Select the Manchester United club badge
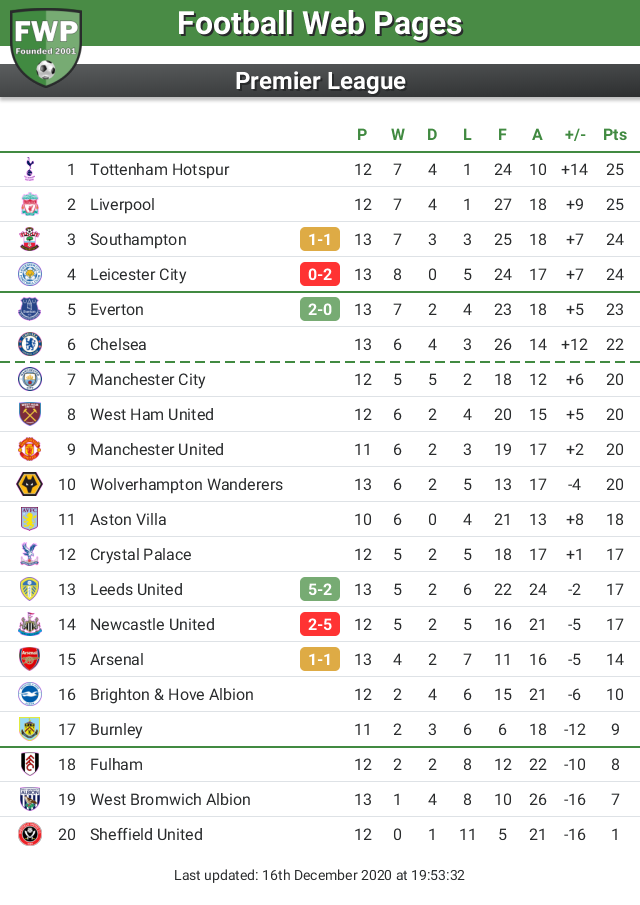The width and height of the screenshot is (640, 905). 29,450
